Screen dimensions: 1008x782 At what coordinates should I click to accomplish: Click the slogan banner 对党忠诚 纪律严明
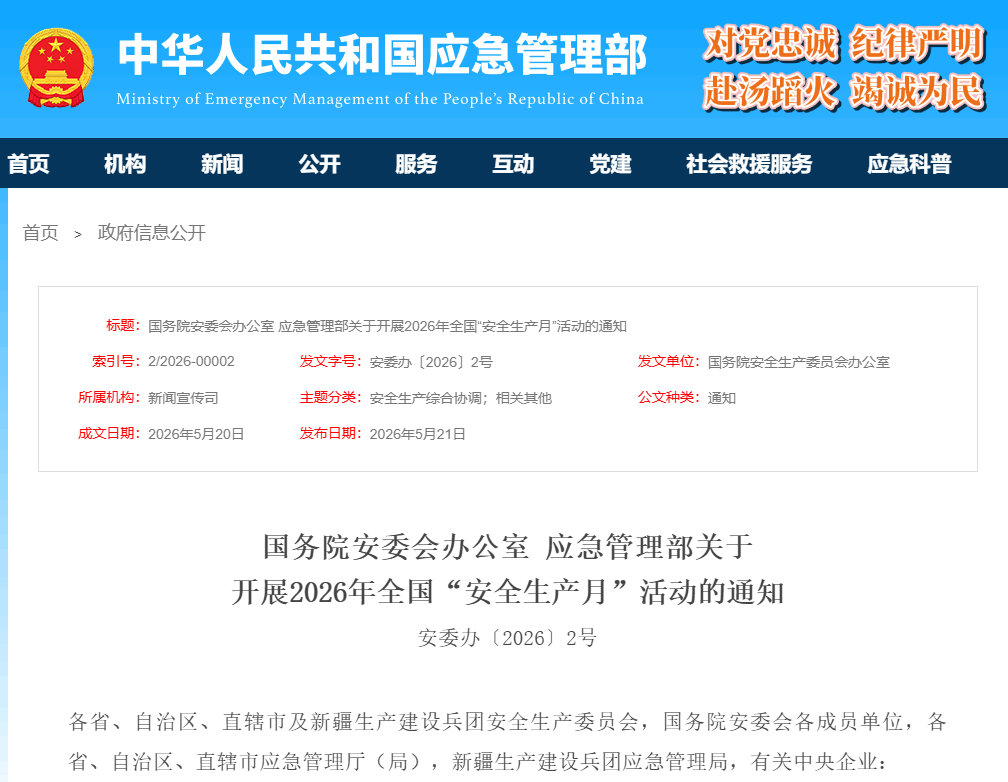pos(844,44)
